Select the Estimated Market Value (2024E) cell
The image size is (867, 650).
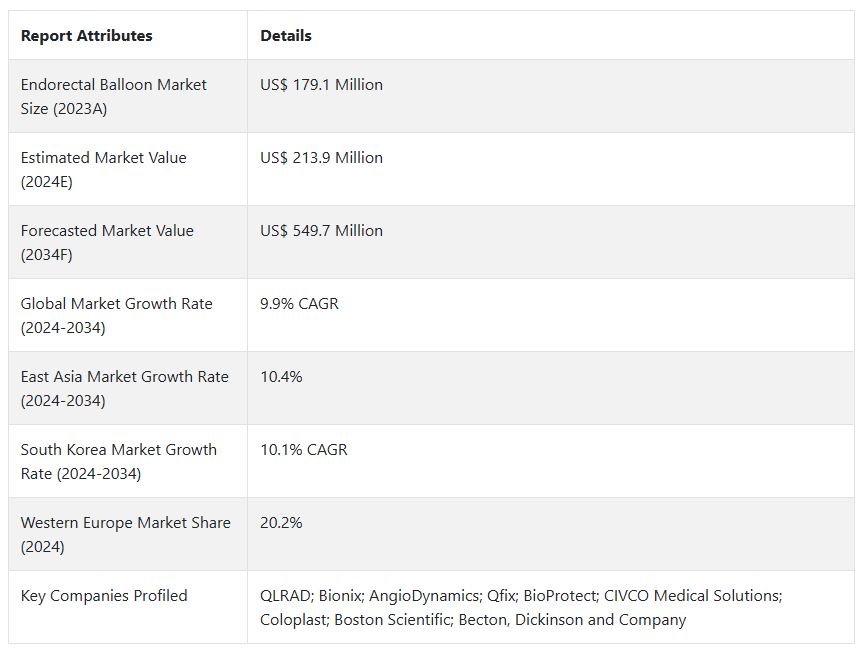click(103, 170)
